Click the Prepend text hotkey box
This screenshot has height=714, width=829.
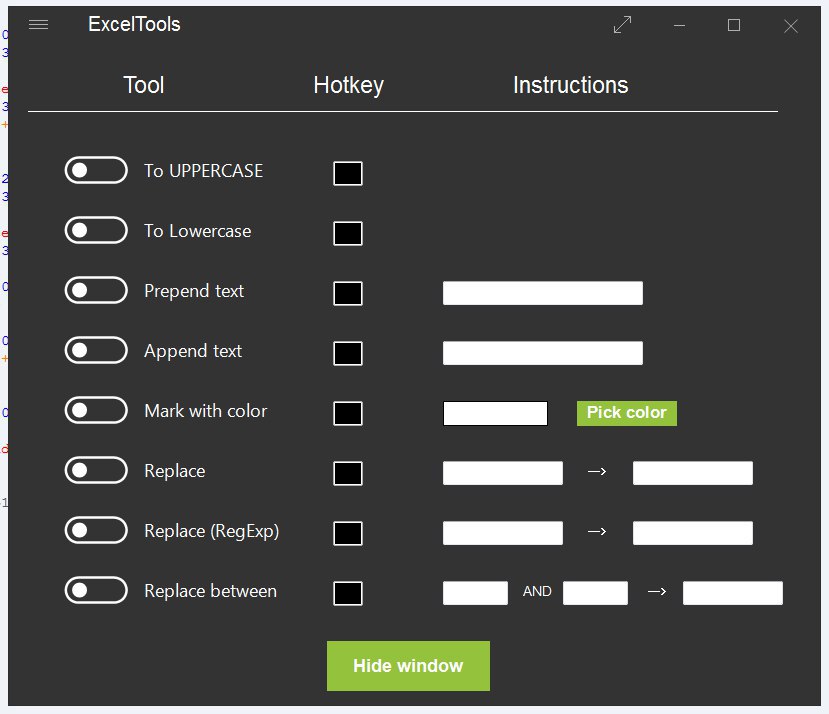tap(348, 294)
